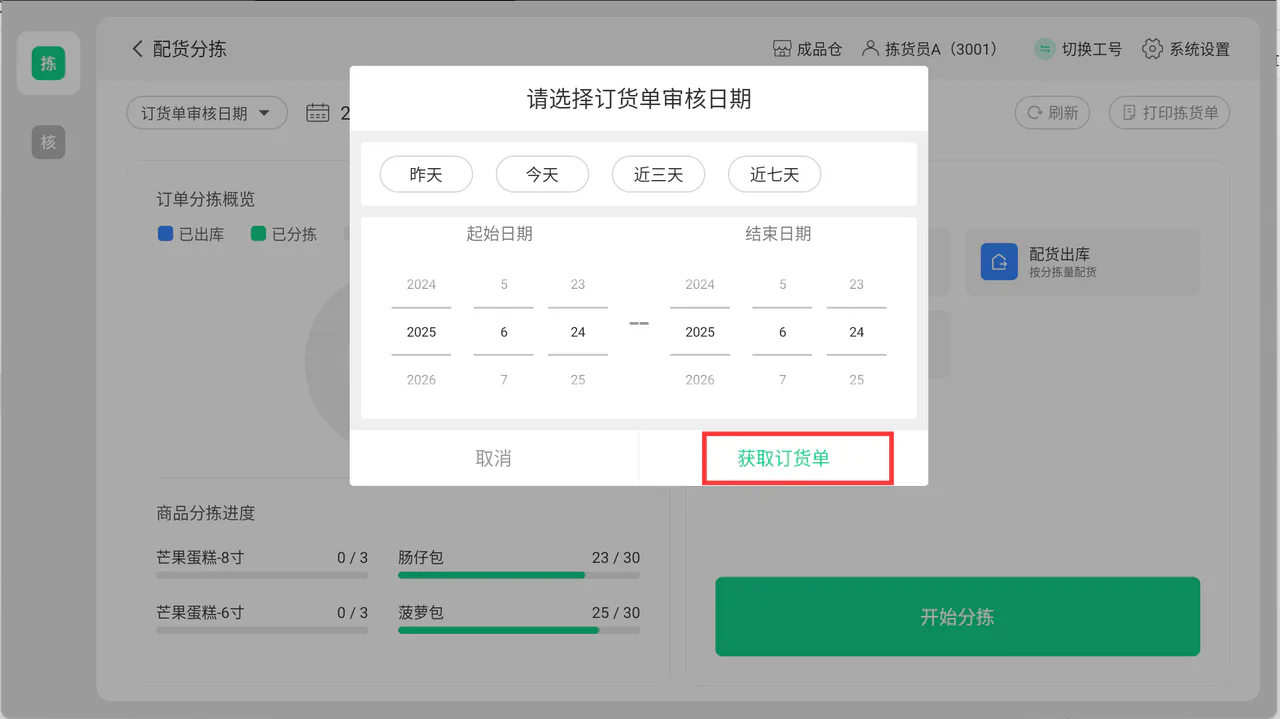This screenshot has width=1280, height=719.
Task: Pick month 5 in 结束日期 column
Action: (x=782, y=284)
